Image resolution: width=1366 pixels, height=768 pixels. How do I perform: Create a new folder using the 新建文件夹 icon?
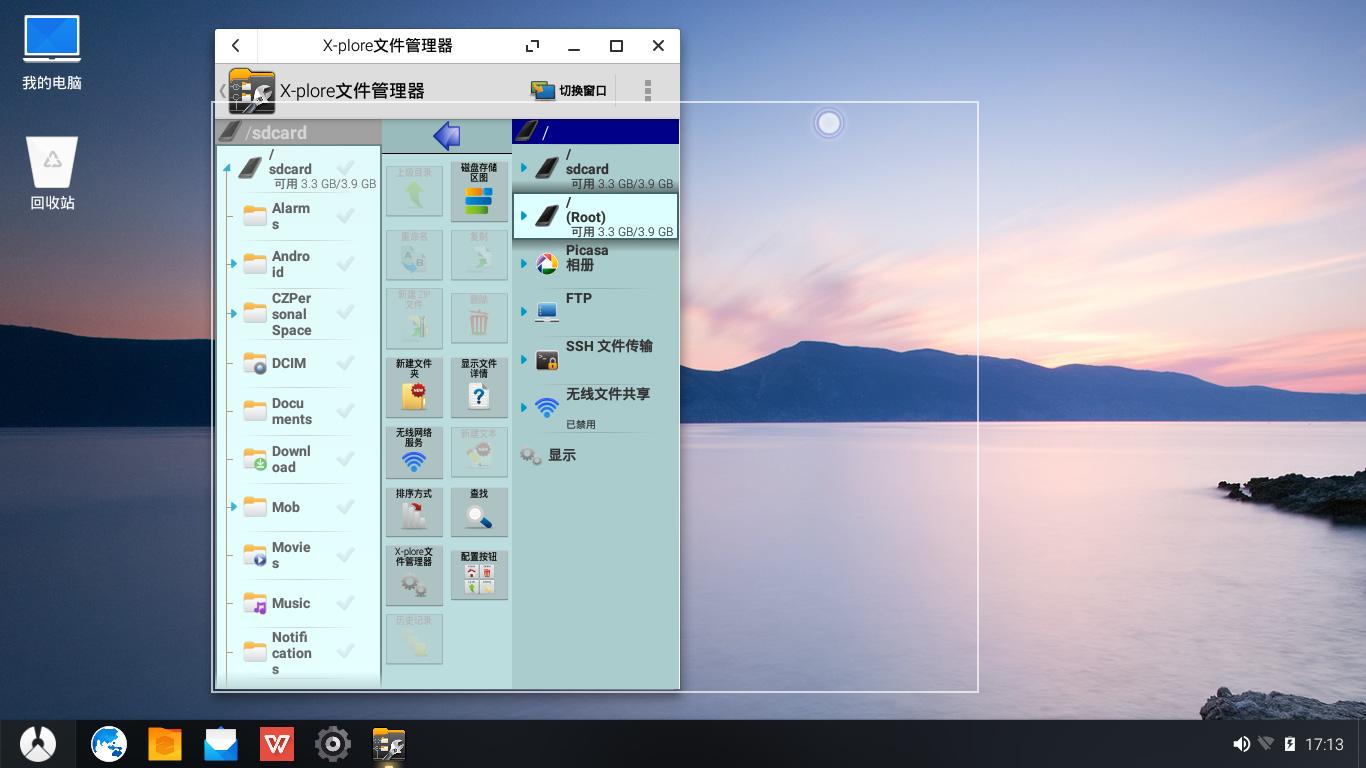tap(413, 387)
